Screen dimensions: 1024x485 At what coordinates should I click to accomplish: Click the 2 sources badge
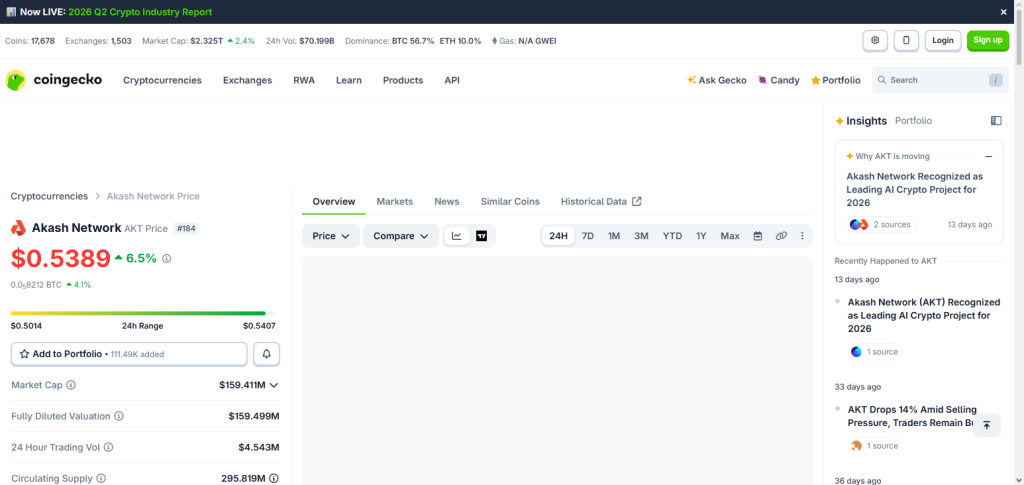[x=882, y=225]
